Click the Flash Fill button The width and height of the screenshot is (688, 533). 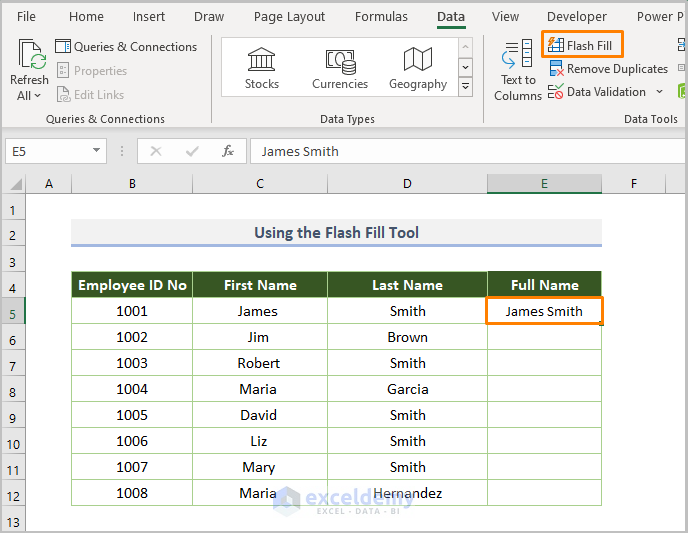coord(581,46)
